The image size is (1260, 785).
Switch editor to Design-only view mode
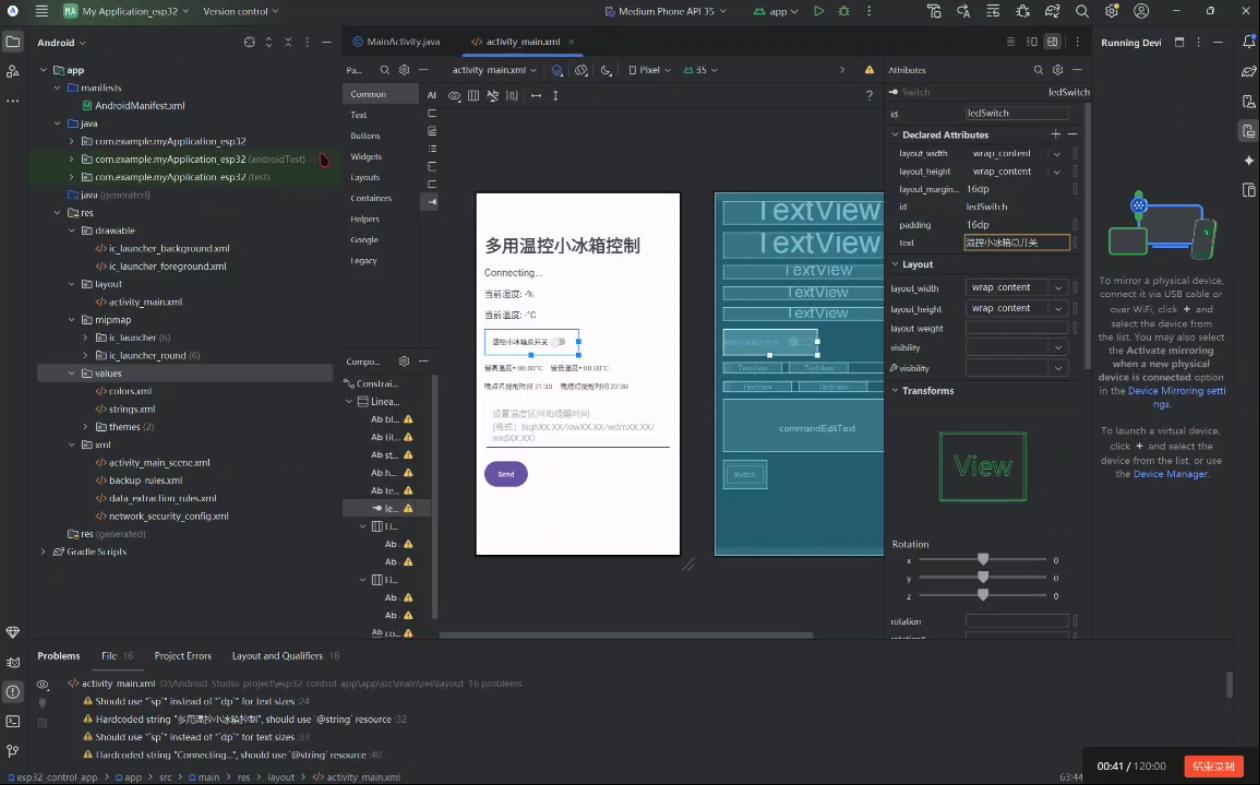(x=1052, y=41)
